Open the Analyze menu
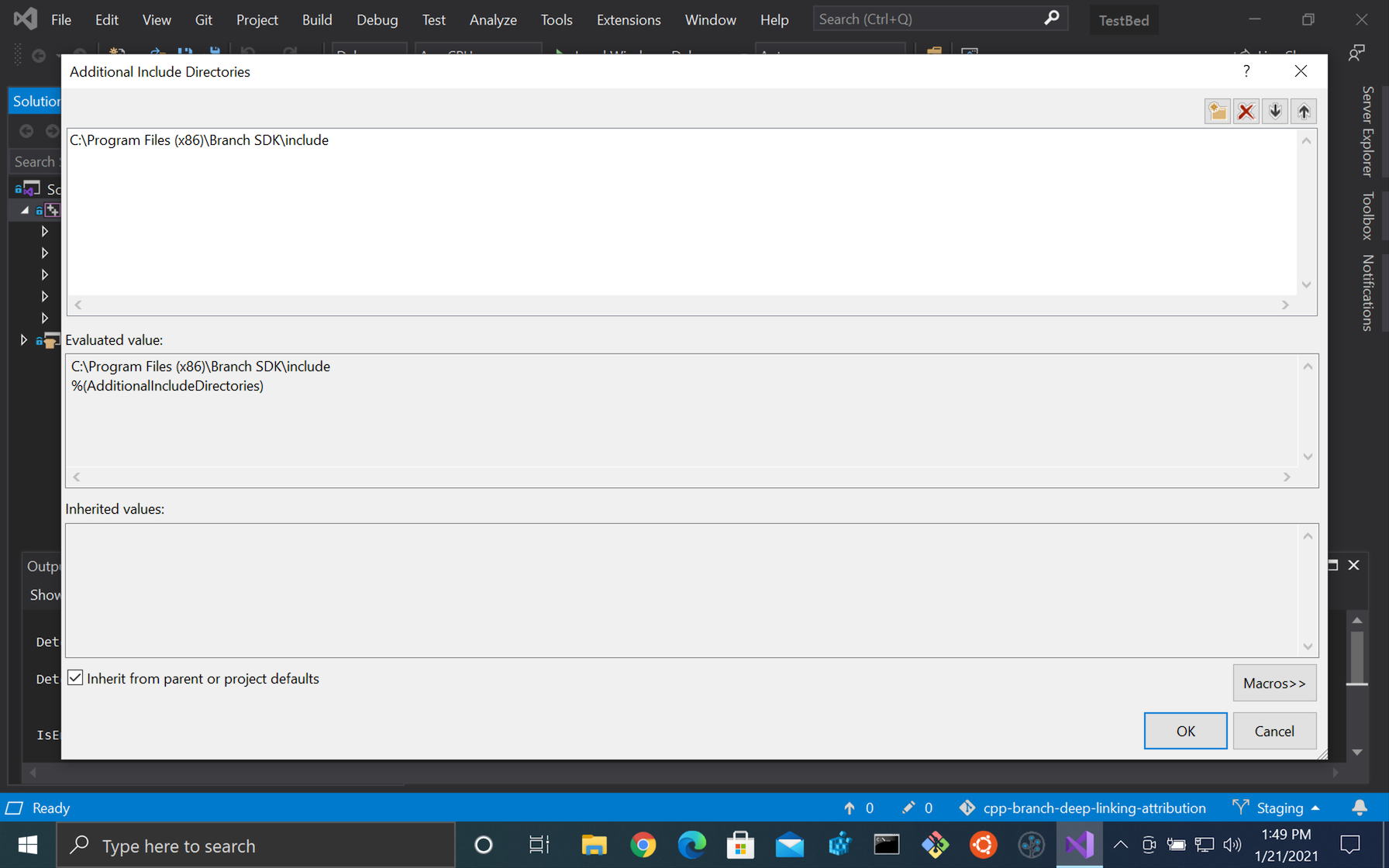Viewport: 1389px width, 868px height. click(493, 19)
